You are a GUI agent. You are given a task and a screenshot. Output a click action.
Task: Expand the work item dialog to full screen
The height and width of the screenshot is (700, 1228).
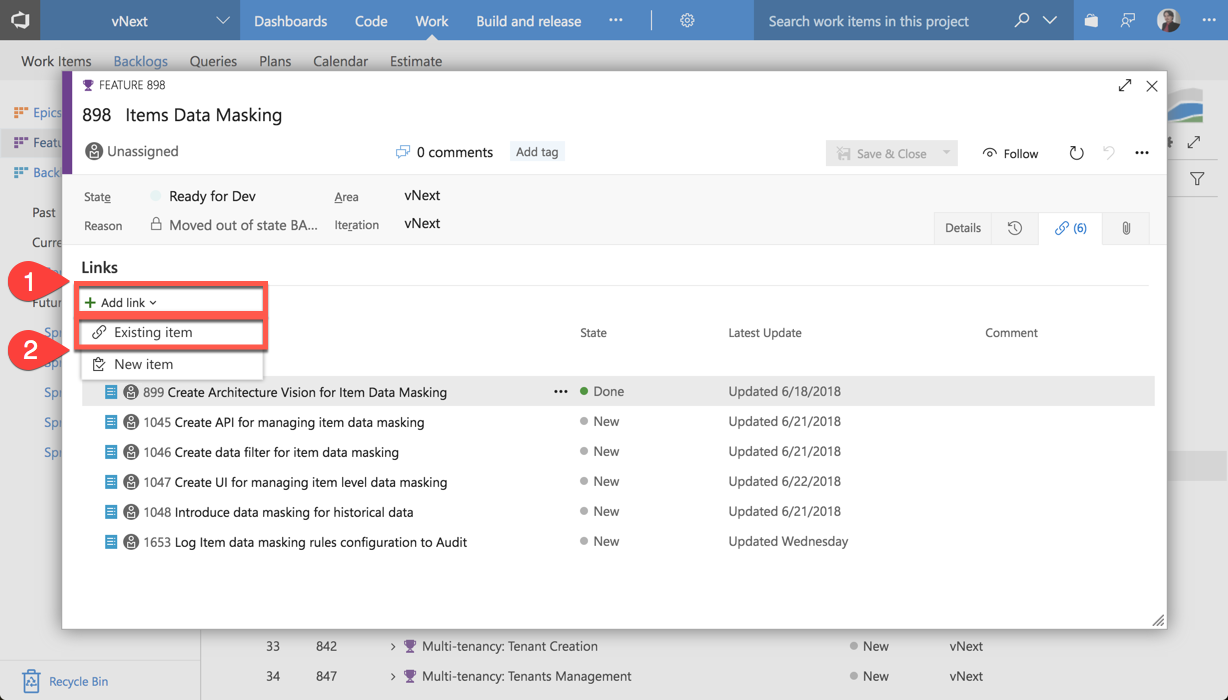coord(1125,86)
